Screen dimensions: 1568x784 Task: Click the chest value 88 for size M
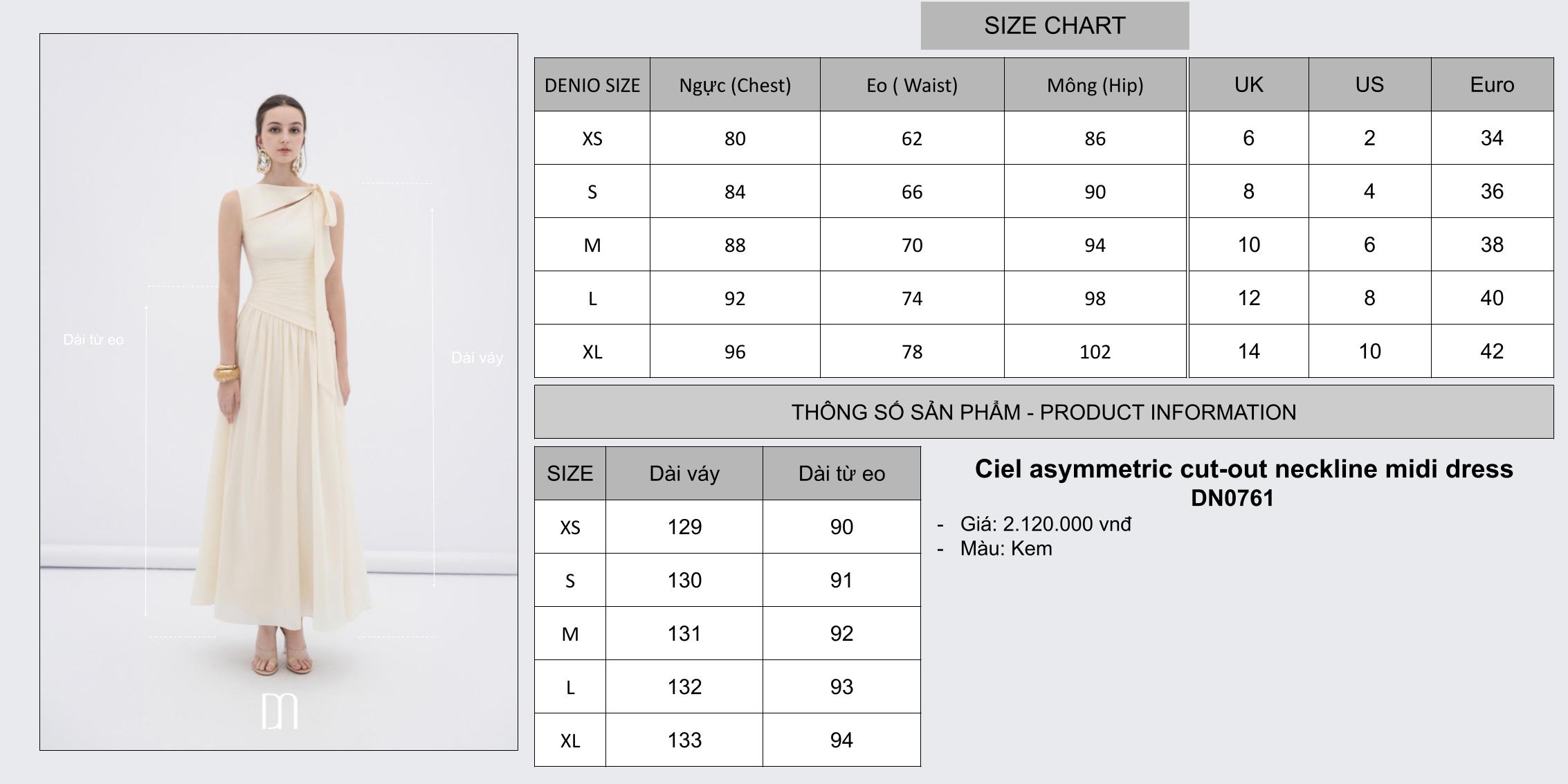735,245
